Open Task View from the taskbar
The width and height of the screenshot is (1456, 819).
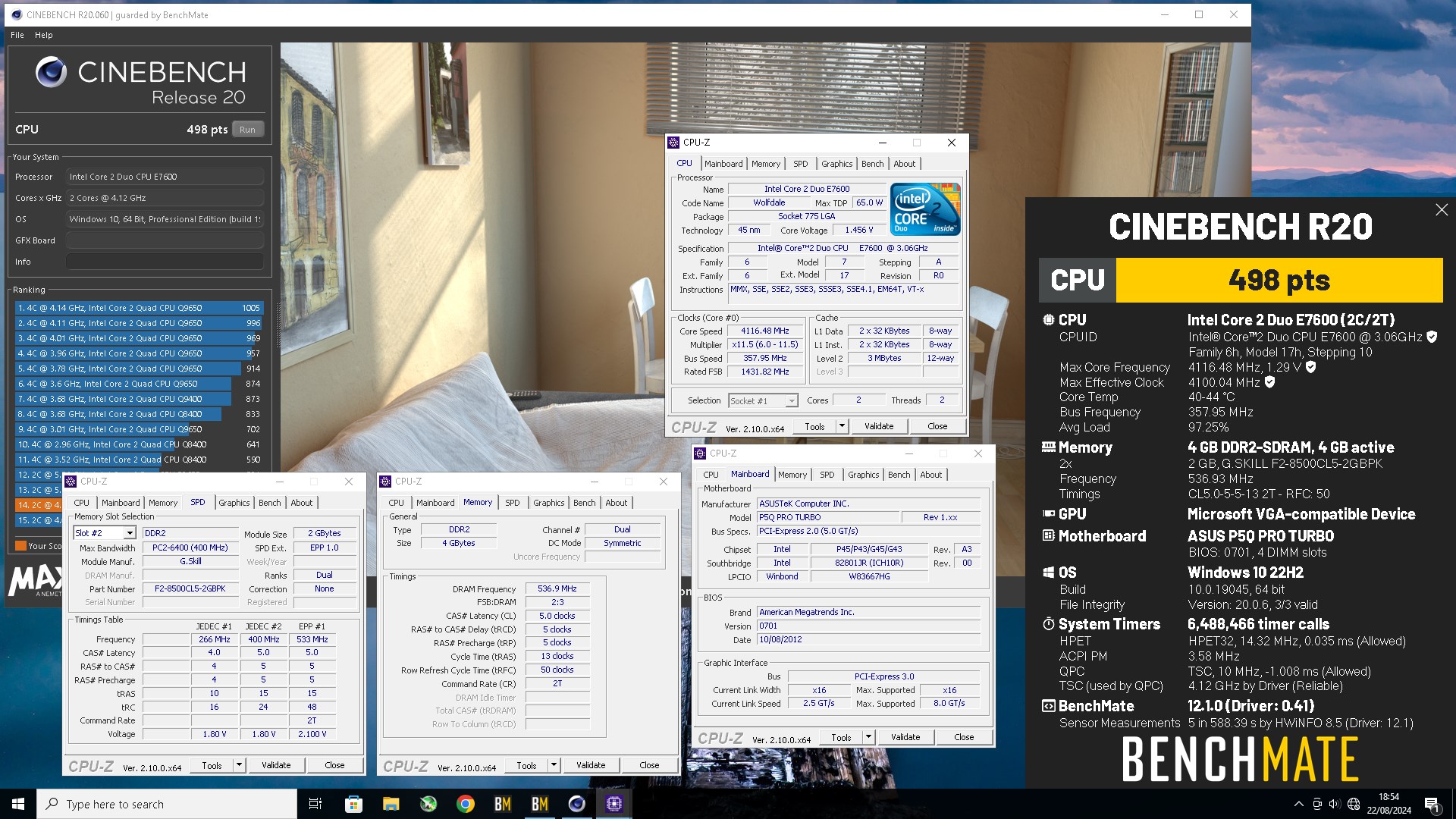pos(315,804)
